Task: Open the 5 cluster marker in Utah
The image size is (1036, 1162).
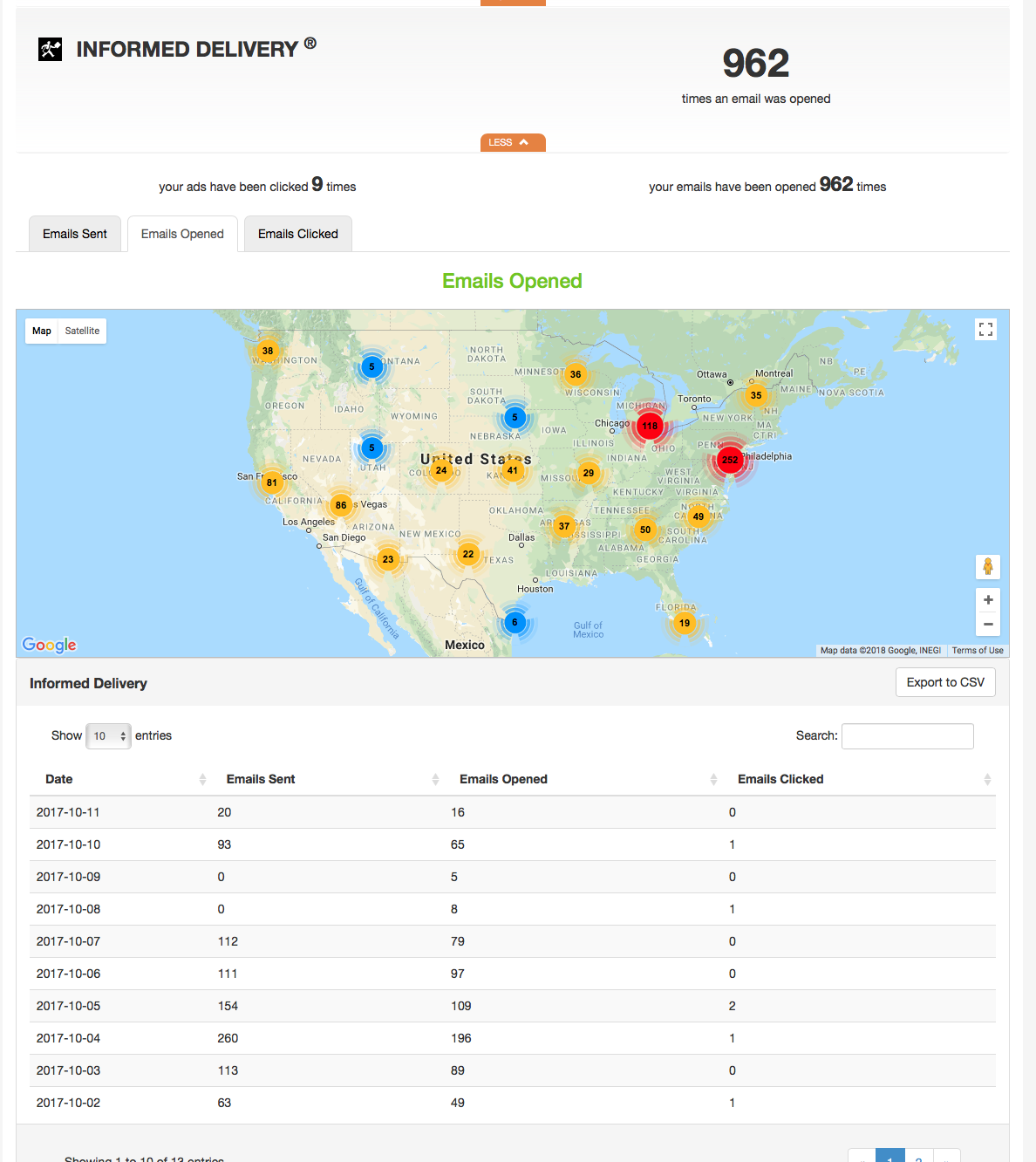Action: point(371,448)
